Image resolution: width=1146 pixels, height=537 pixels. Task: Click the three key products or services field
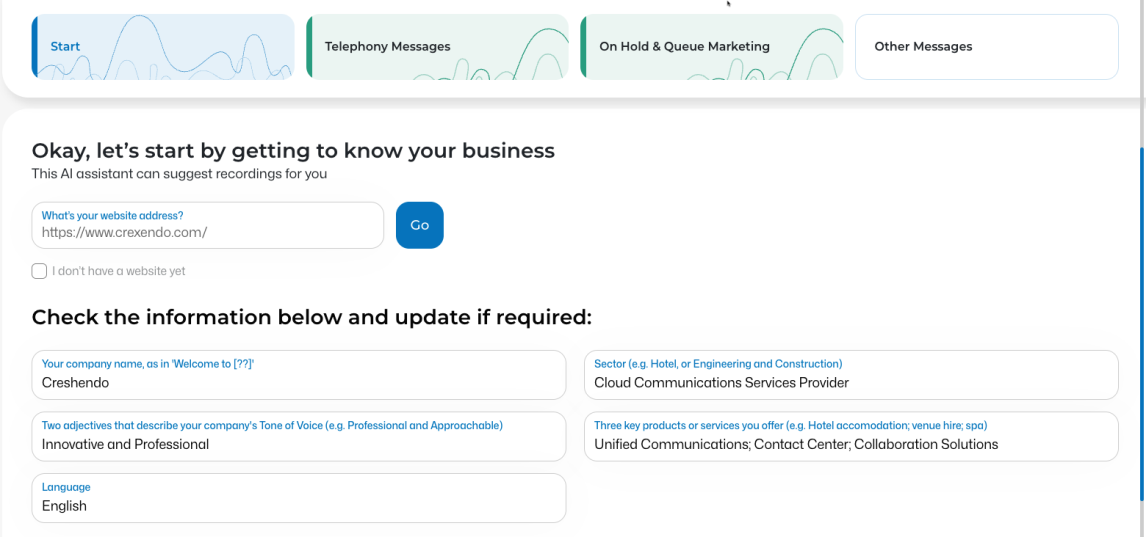pos(851,436)
